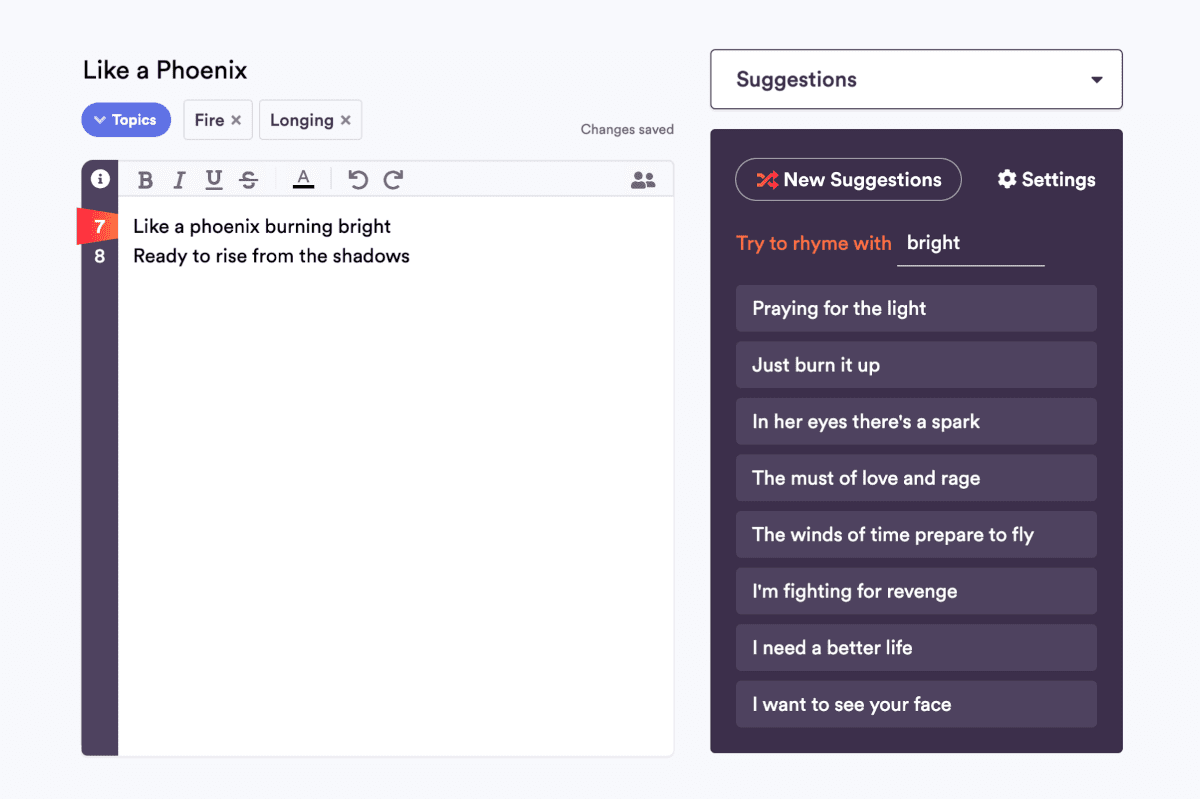This screenshot has width=1200, height=799.
Task: Open the collaborators people icon
Action: pos(643,180)
